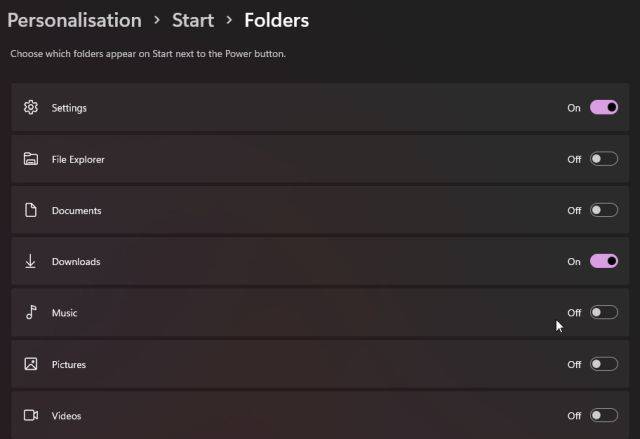Turn on the Music toggle
Viewport: 640px width, 439px height.
click(x=603, y=313)
